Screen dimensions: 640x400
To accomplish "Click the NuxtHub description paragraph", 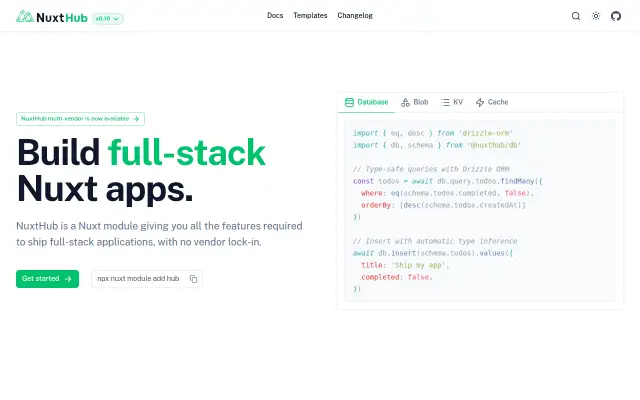I will coord(159,234).
